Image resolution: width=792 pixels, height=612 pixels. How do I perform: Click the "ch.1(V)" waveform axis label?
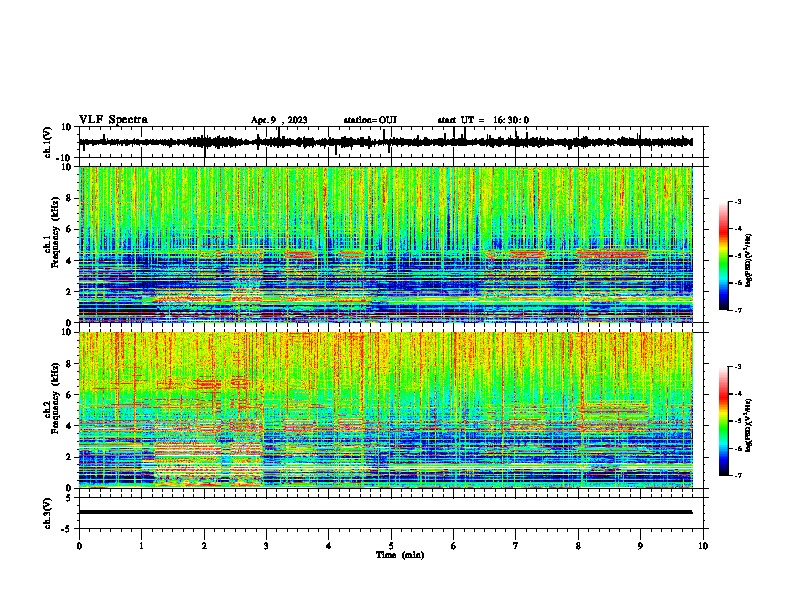pos(48,142)
